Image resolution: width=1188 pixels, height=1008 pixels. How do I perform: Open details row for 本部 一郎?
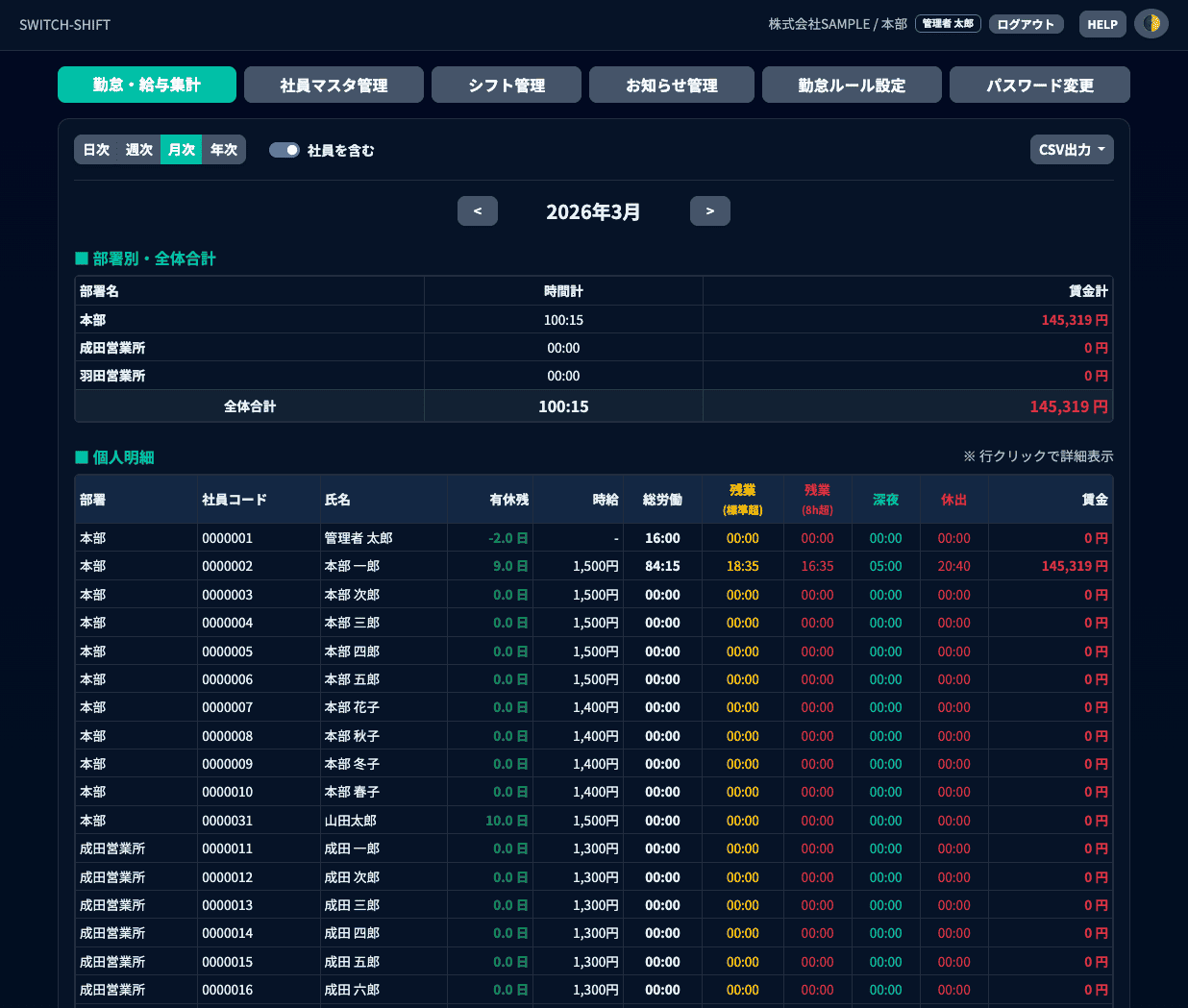(352, 566)
